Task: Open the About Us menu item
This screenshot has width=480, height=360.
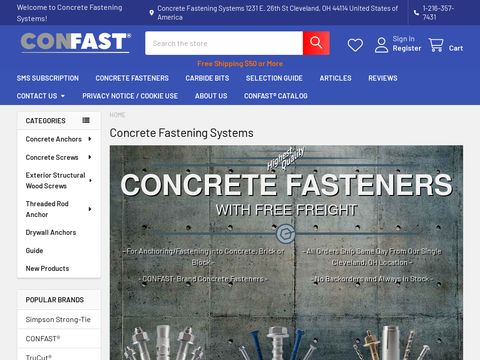Action: pyautogui.click(x=211, y=96)
